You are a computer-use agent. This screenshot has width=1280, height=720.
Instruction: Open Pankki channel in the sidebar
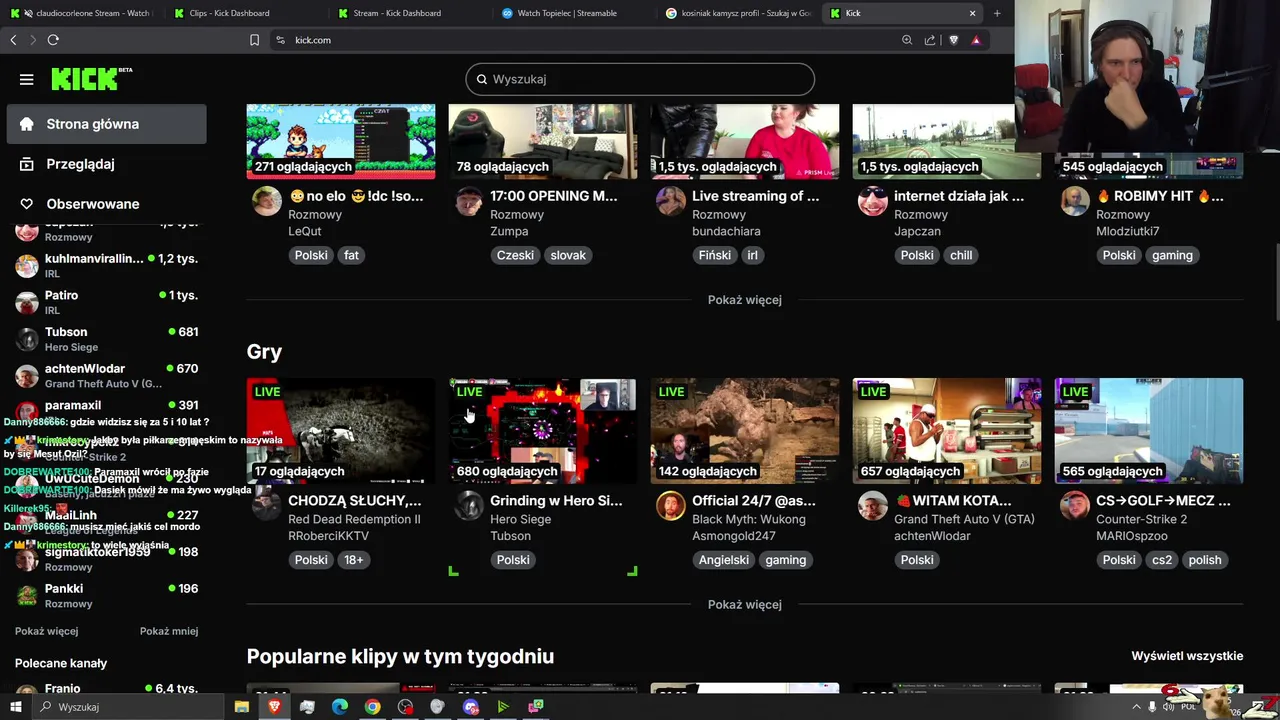click(x=106, y=596)
